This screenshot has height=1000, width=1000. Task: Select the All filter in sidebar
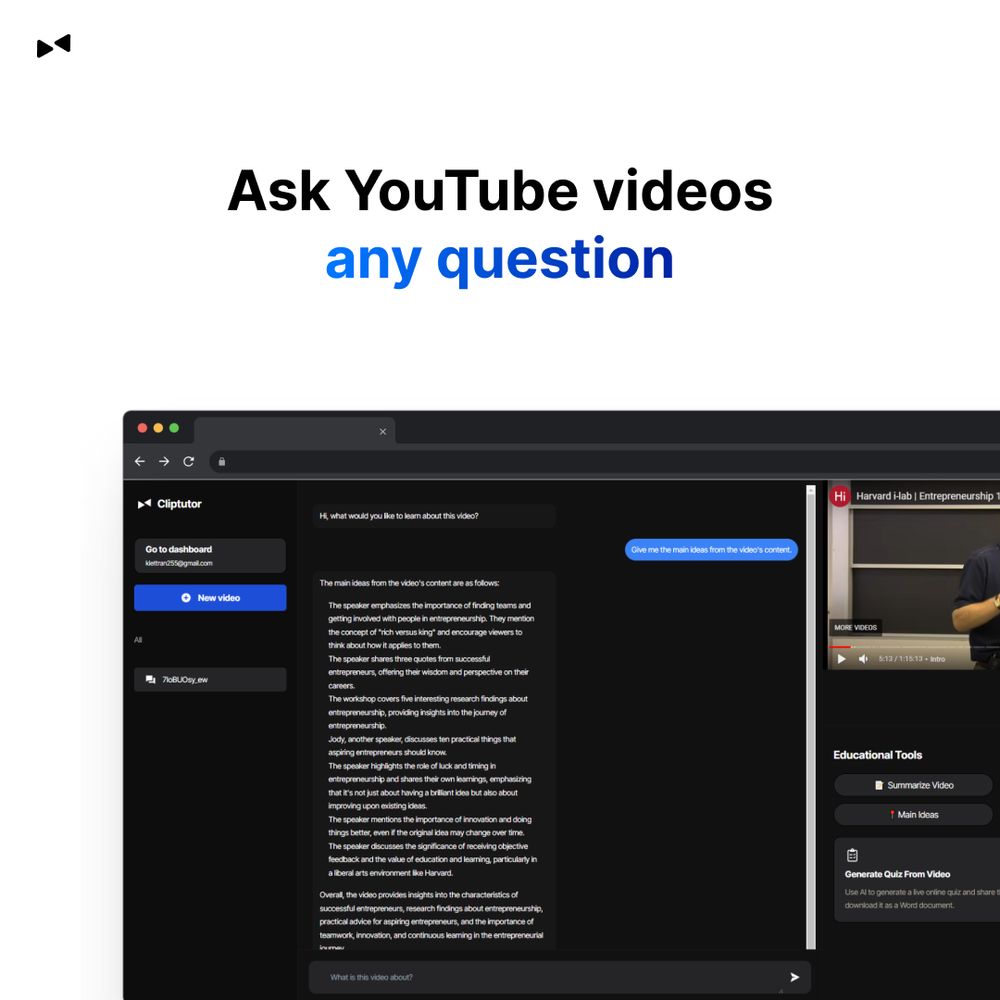(138, 640)
